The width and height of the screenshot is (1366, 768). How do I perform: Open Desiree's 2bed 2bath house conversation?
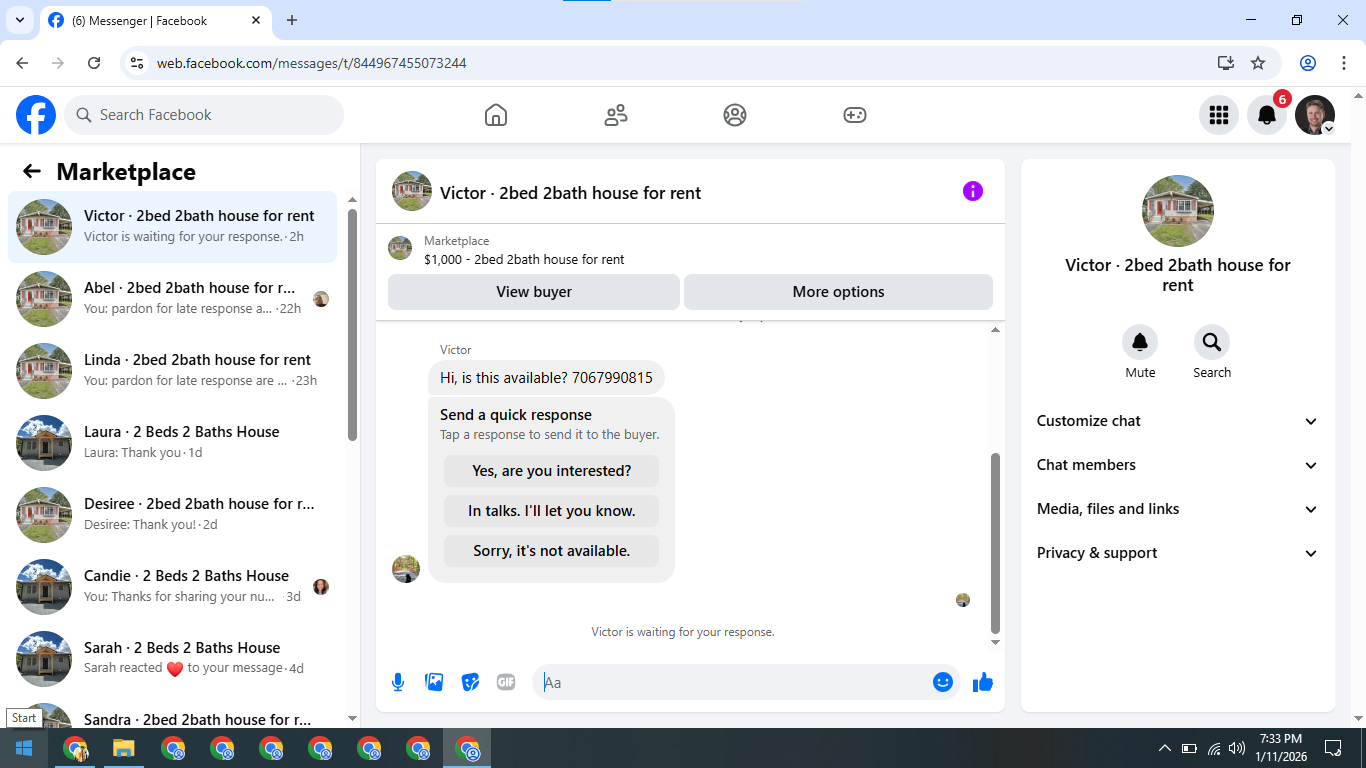click(173, 515)
